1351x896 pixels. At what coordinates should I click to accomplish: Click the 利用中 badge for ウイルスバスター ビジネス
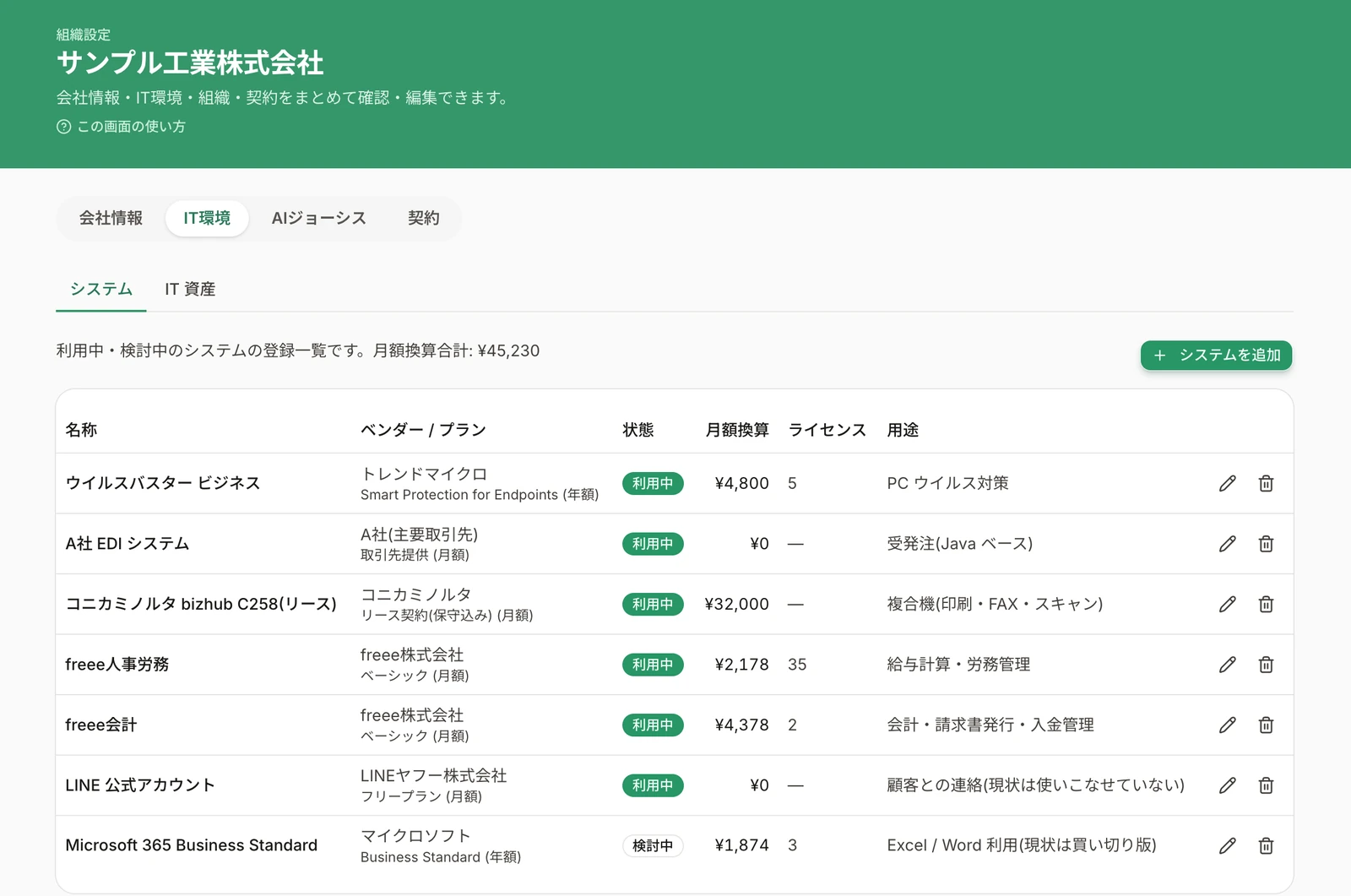pos(653,483)
